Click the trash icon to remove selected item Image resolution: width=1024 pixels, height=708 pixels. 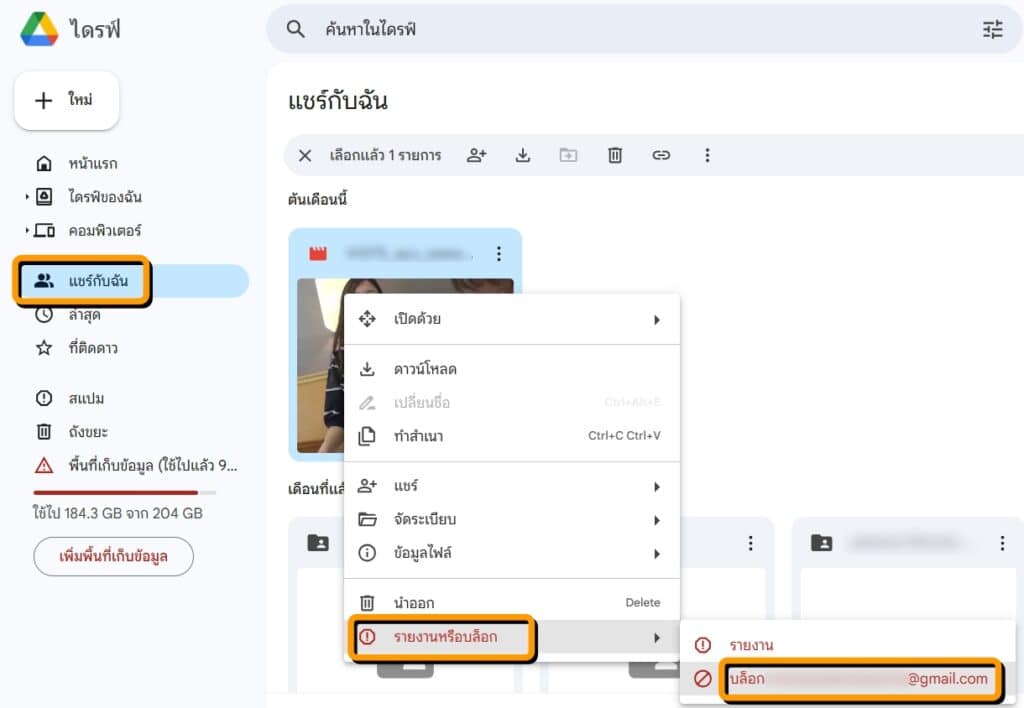[614, 155]
